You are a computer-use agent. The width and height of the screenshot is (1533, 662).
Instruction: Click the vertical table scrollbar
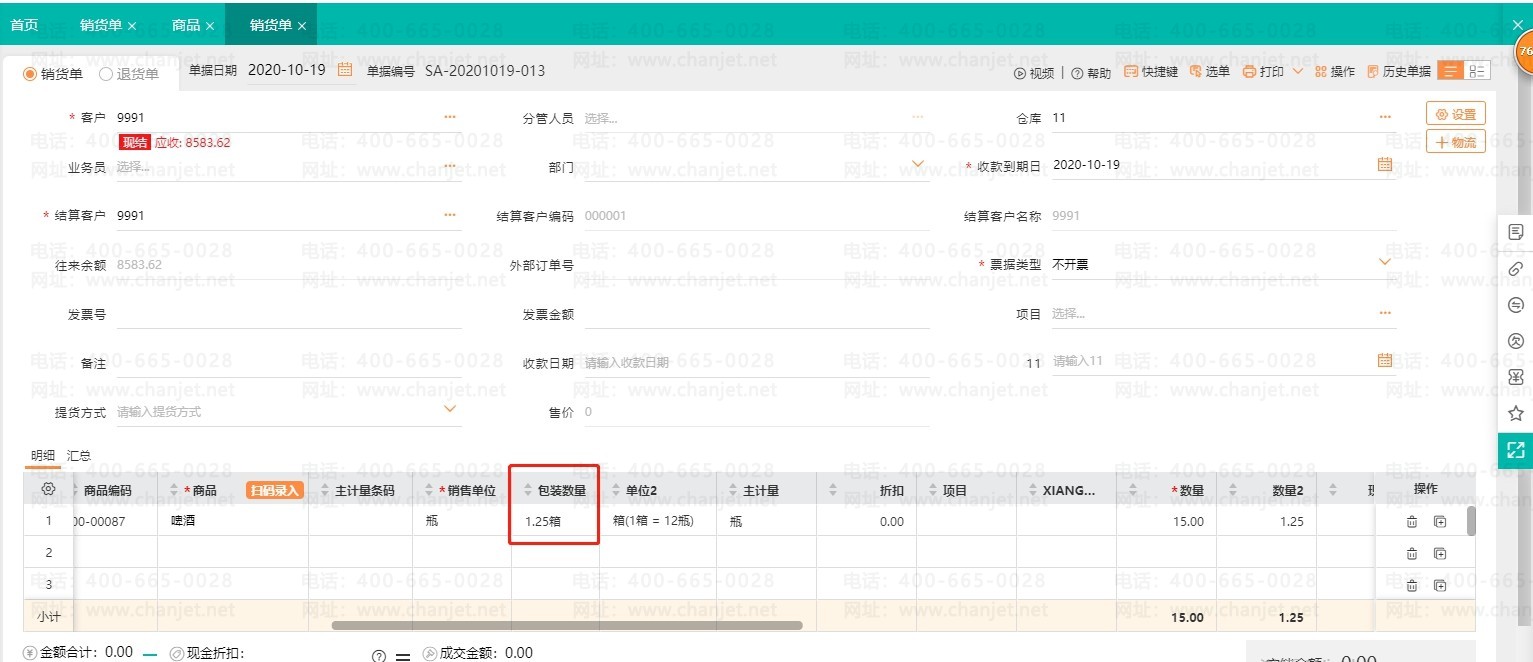tap(1471, 521)
